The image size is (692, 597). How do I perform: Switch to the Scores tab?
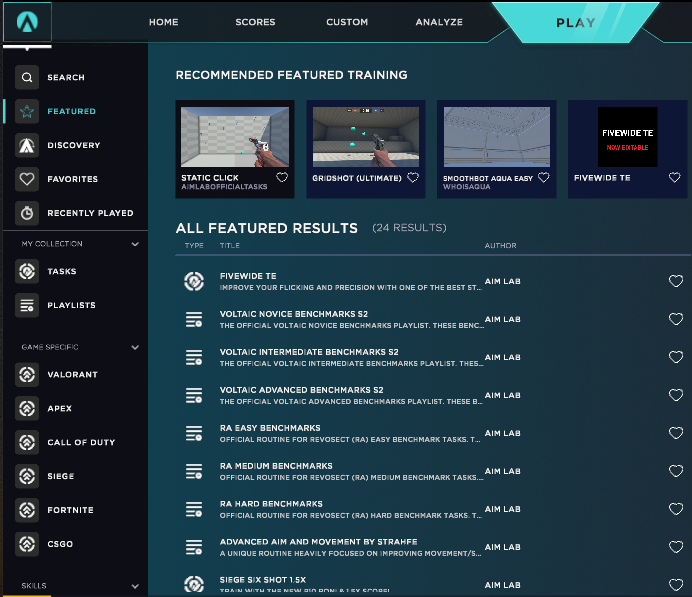(255, 22)
